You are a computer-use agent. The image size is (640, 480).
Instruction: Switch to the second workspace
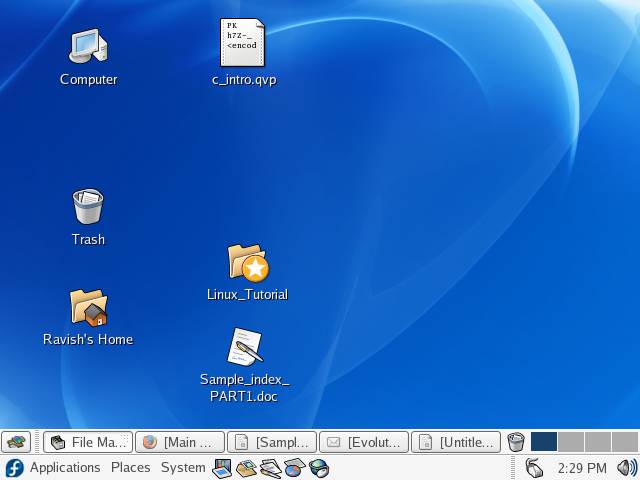(x=571, y=442)
